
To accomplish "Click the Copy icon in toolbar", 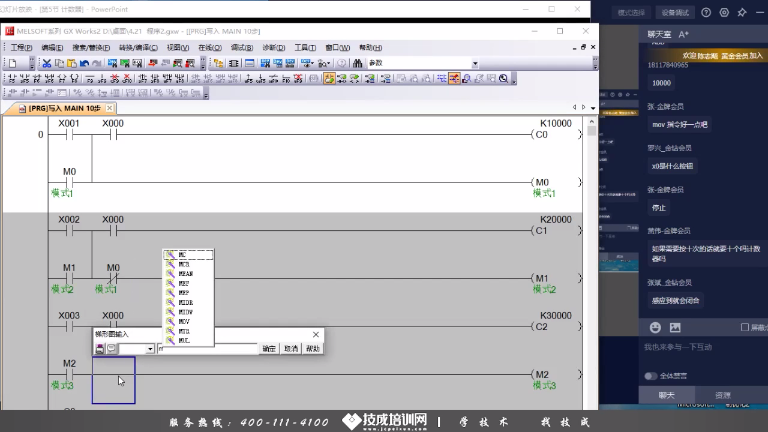I will [59, 63].
